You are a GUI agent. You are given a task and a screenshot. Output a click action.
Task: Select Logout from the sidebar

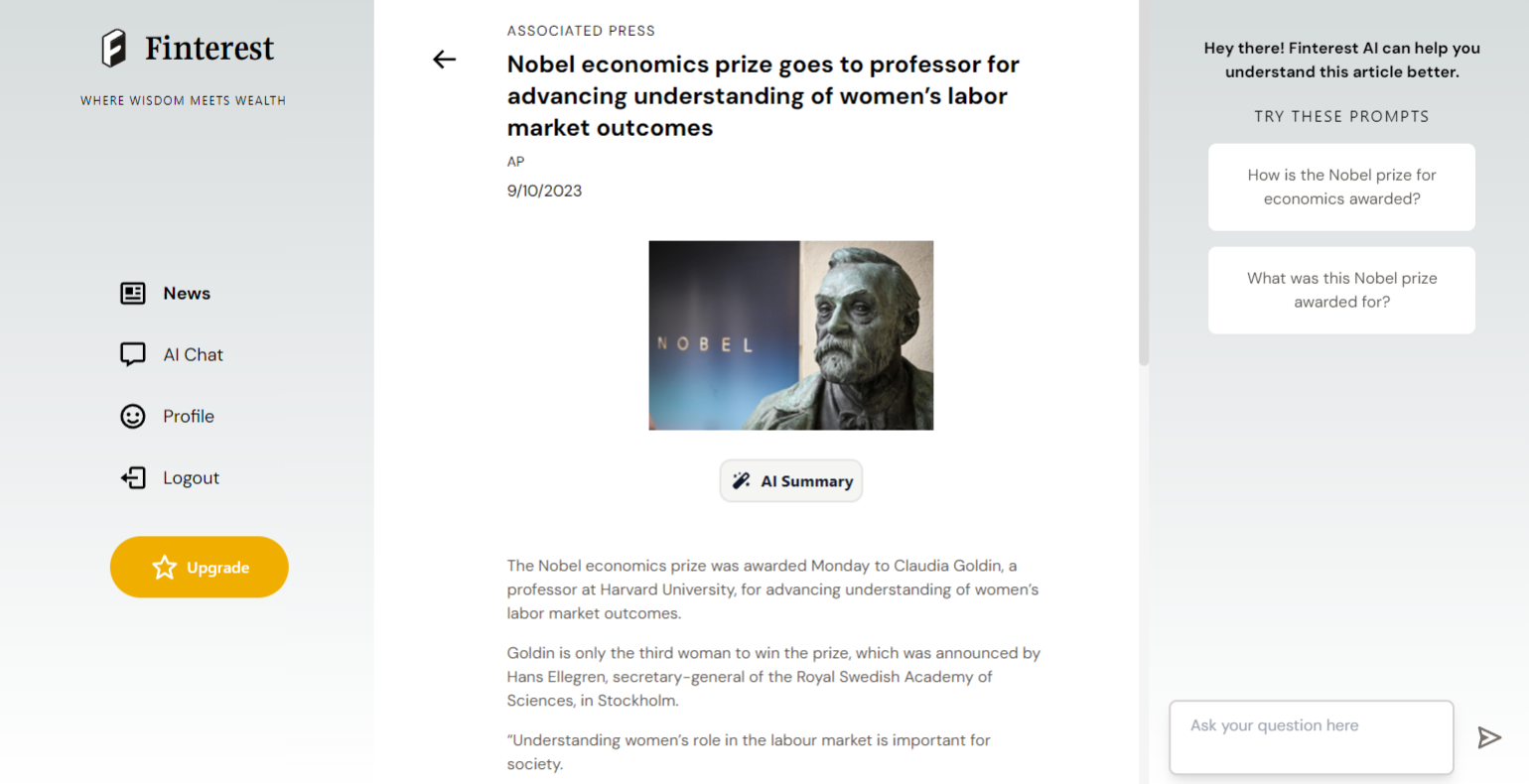click(170, 477)
